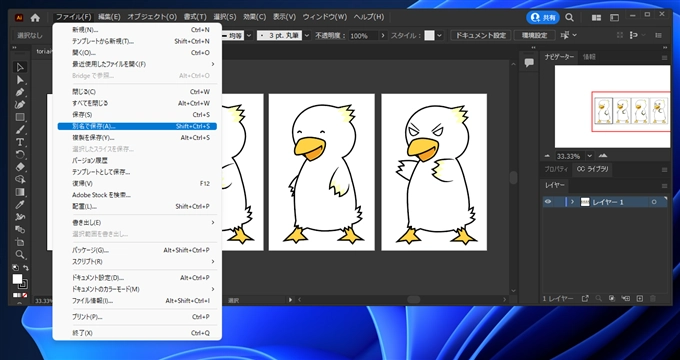Select the Artboard tool
Viewport: 680px width, 360px height.
coord(20,242)
